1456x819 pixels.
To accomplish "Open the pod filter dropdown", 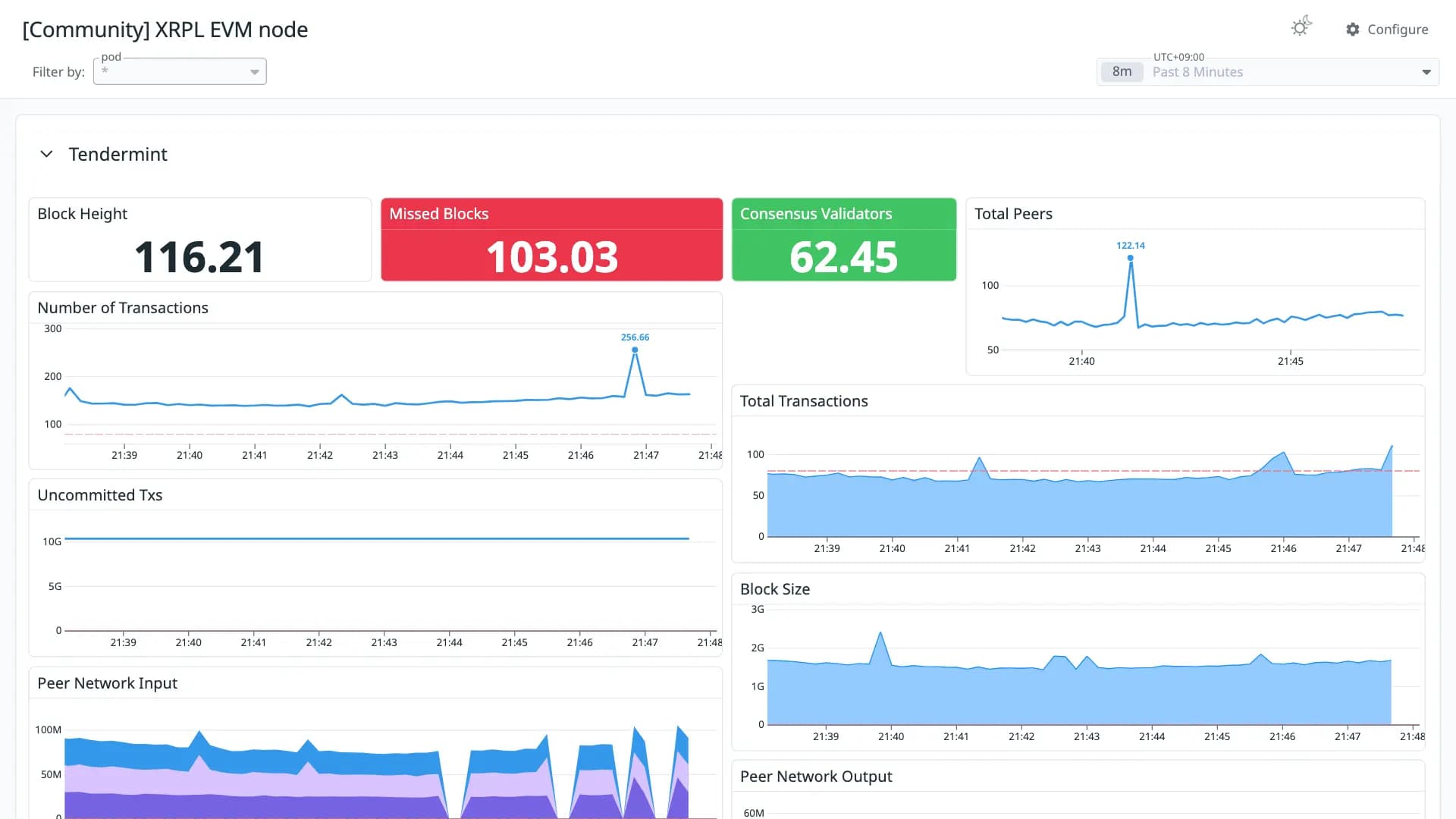I will coord(180,71).
